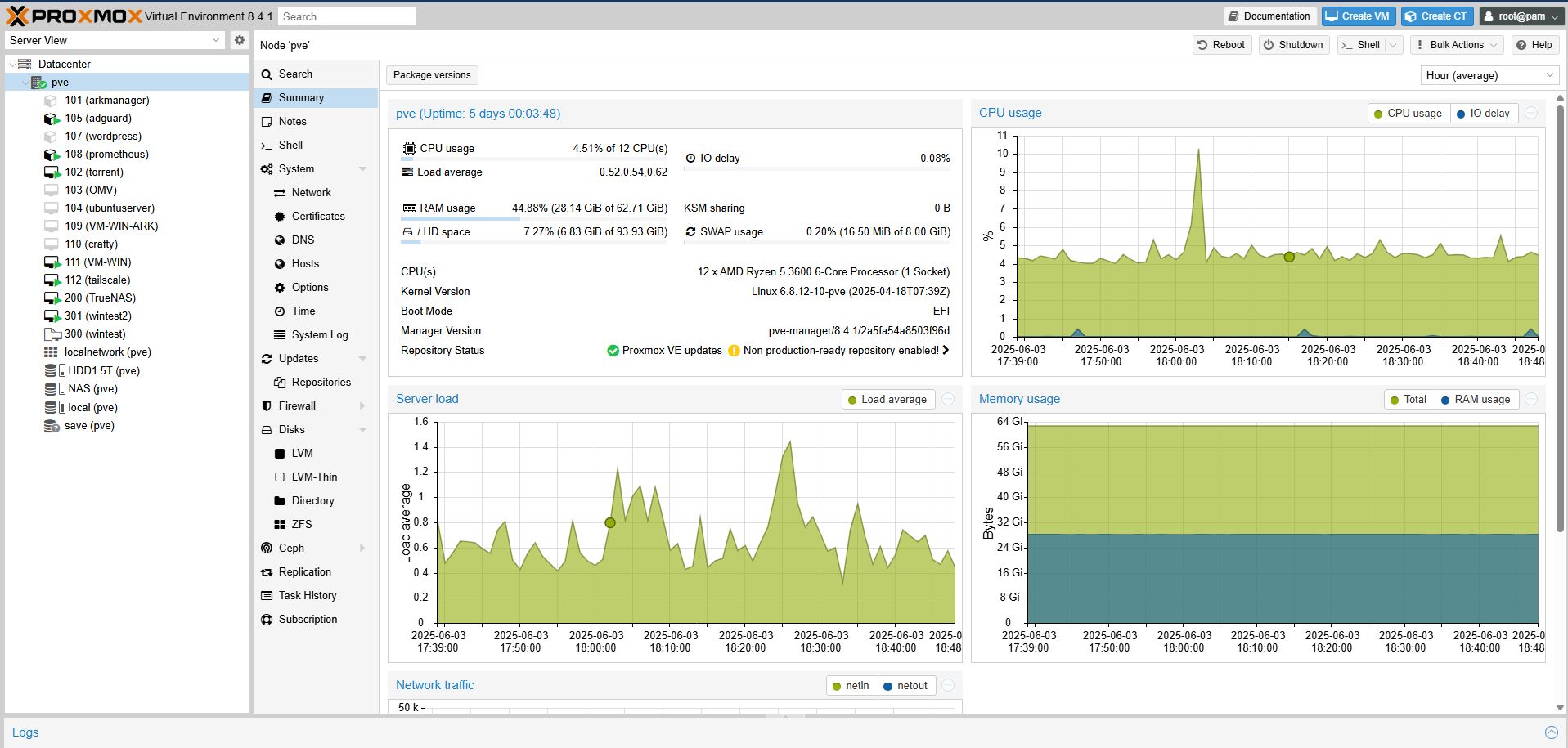Click the save (pve) storage icon
Image resolution: width=1568 pixels, height=748 pixels.
point(52,426)
